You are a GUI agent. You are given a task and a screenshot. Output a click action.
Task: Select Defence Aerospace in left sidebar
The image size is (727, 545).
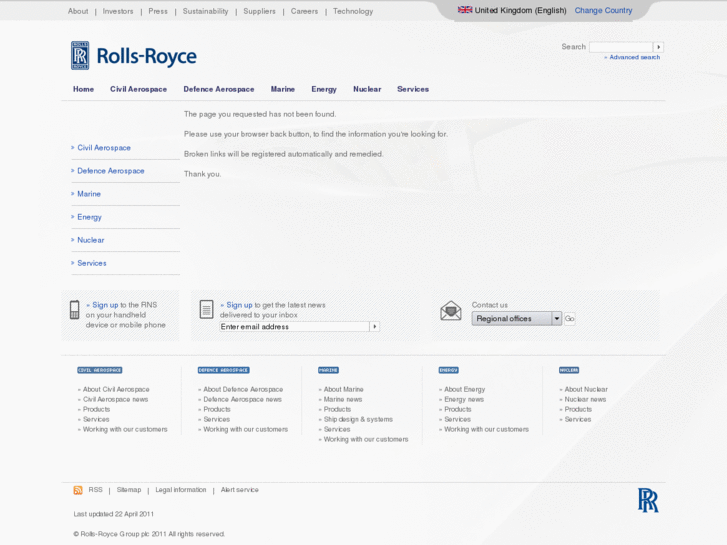click(x=111, y=171)
